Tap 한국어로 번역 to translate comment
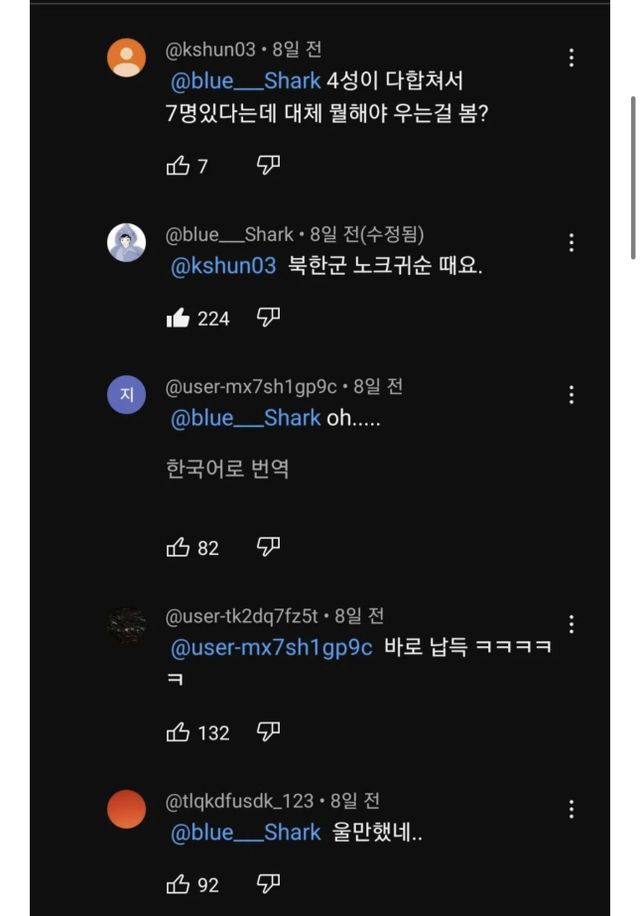Screen dimensions: 640x916 click(x=227, y=468)
